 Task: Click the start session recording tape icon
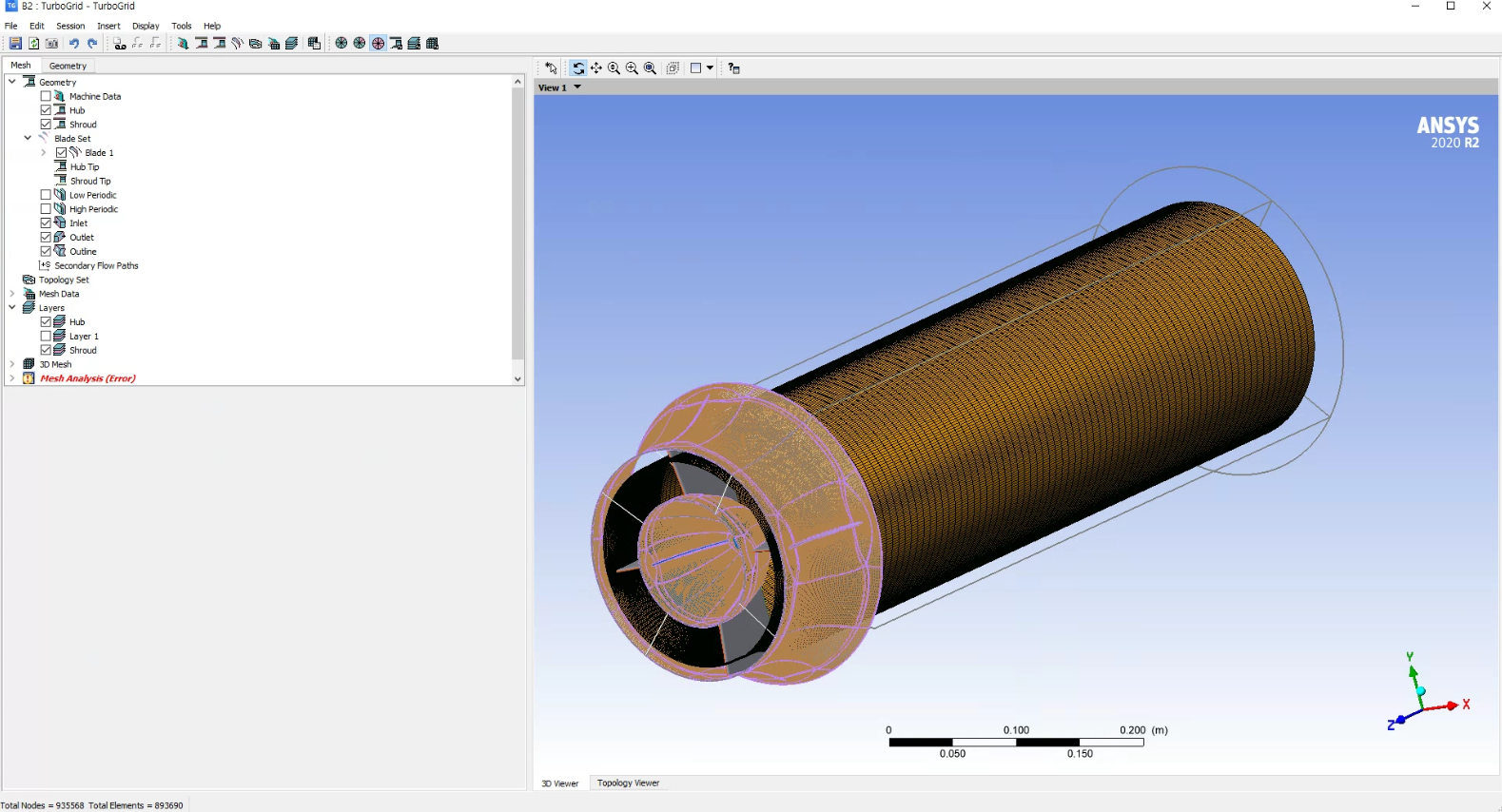point(120,43)
